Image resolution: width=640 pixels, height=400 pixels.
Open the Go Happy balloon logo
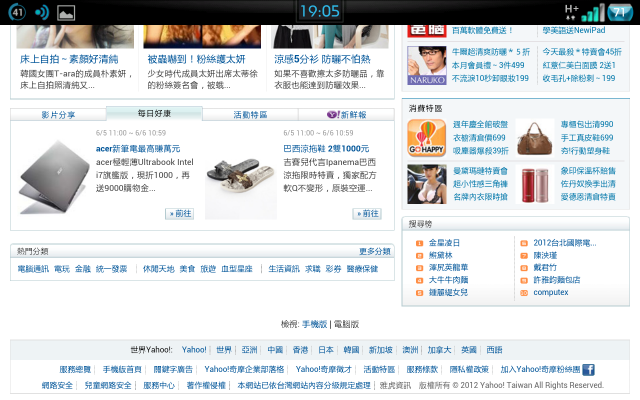click(x=427, y=138)
